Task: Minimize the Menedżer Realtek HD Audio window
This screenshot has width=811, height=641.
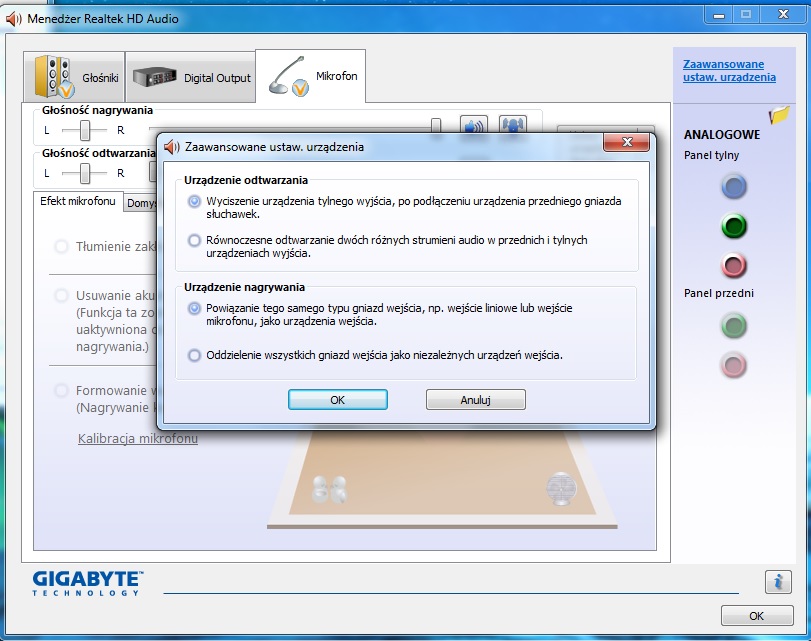Action: point(719,14)
